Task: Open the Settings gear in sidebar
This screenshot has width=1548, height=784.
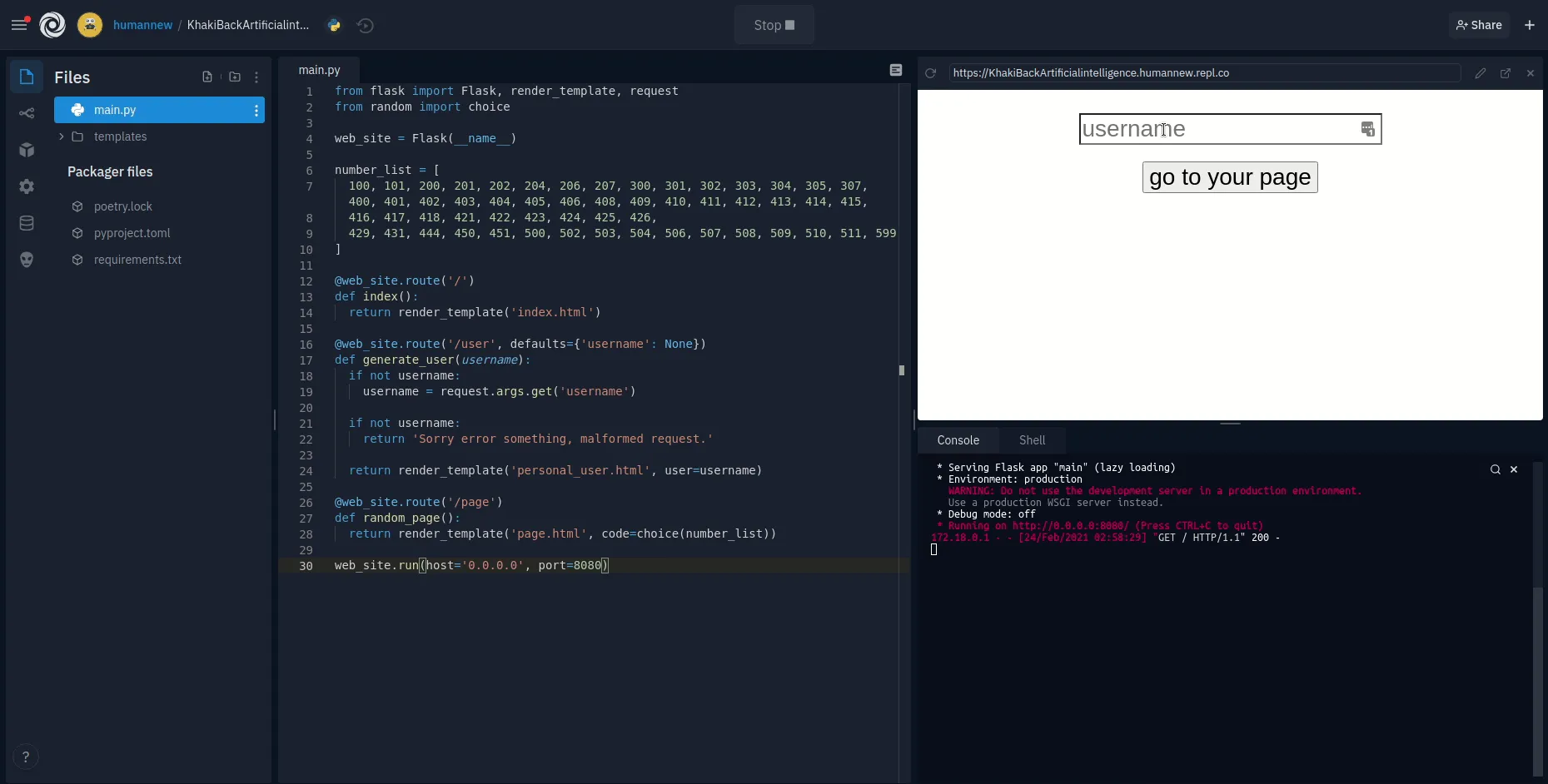Action: 27,186
